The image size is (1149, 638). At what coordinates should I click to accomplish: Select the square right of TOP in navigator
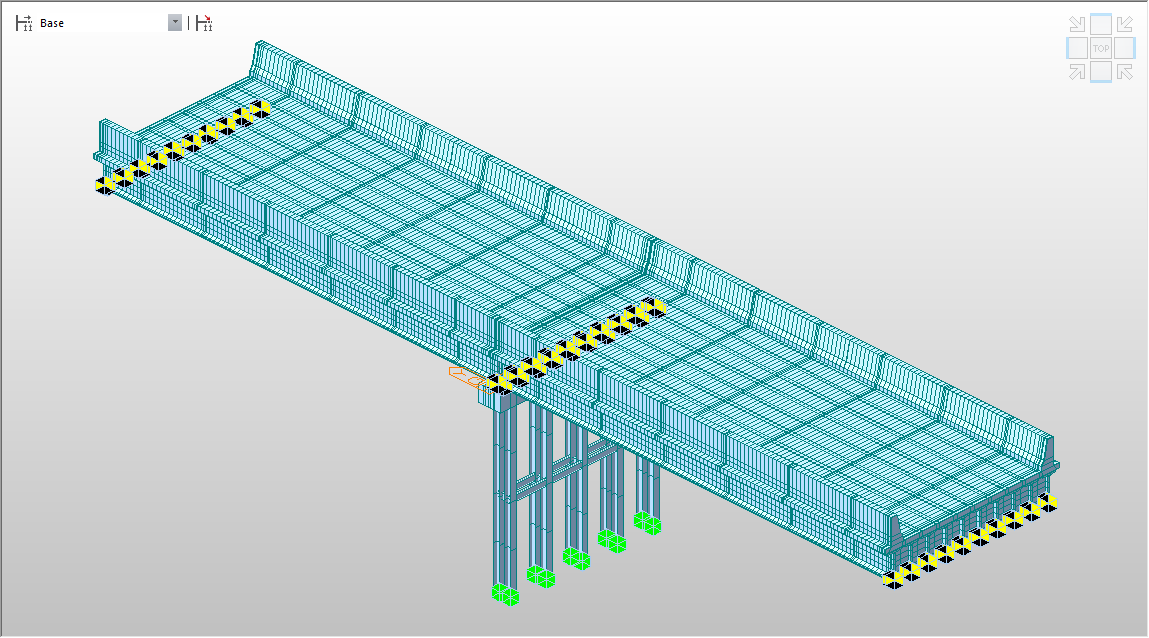click(1125, 48)
